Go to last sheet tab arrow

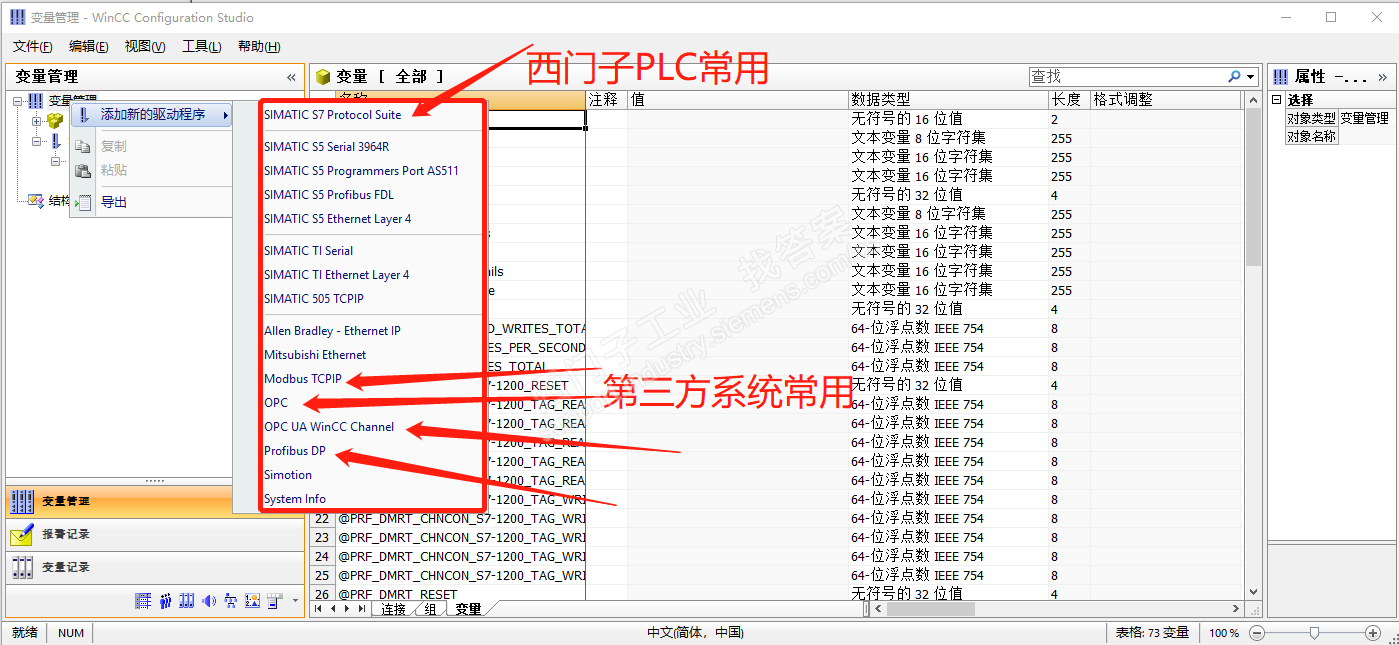(x=362, y=609)
